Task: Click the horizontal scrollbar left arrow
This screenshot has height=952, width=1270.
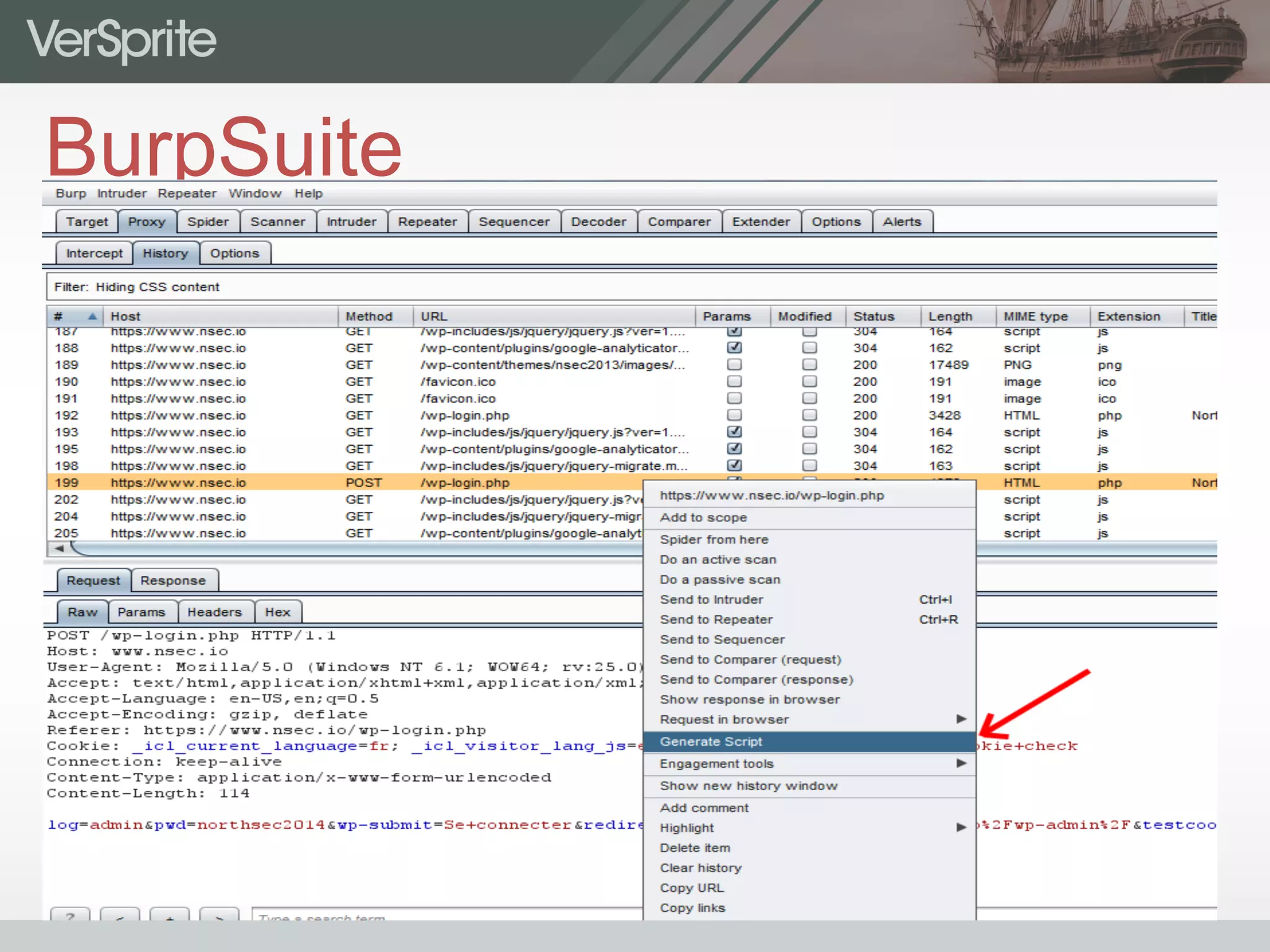Action: click(59, 549)
